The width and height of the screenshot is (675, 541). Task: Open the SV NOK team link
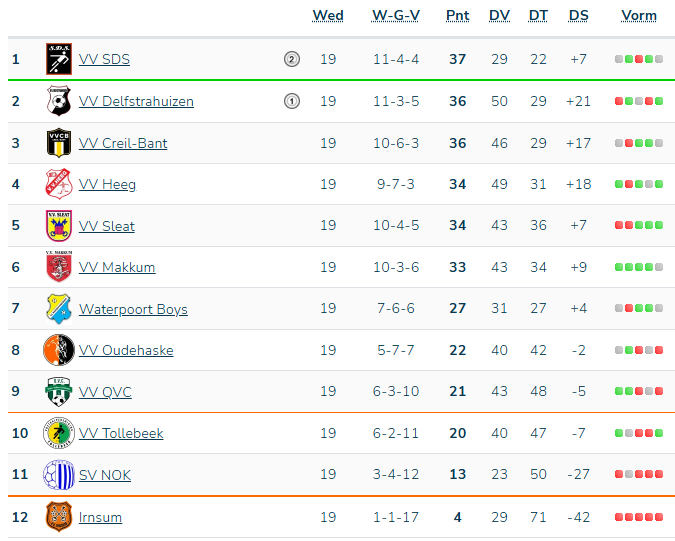pyautogui.click(x=105, y=475)
